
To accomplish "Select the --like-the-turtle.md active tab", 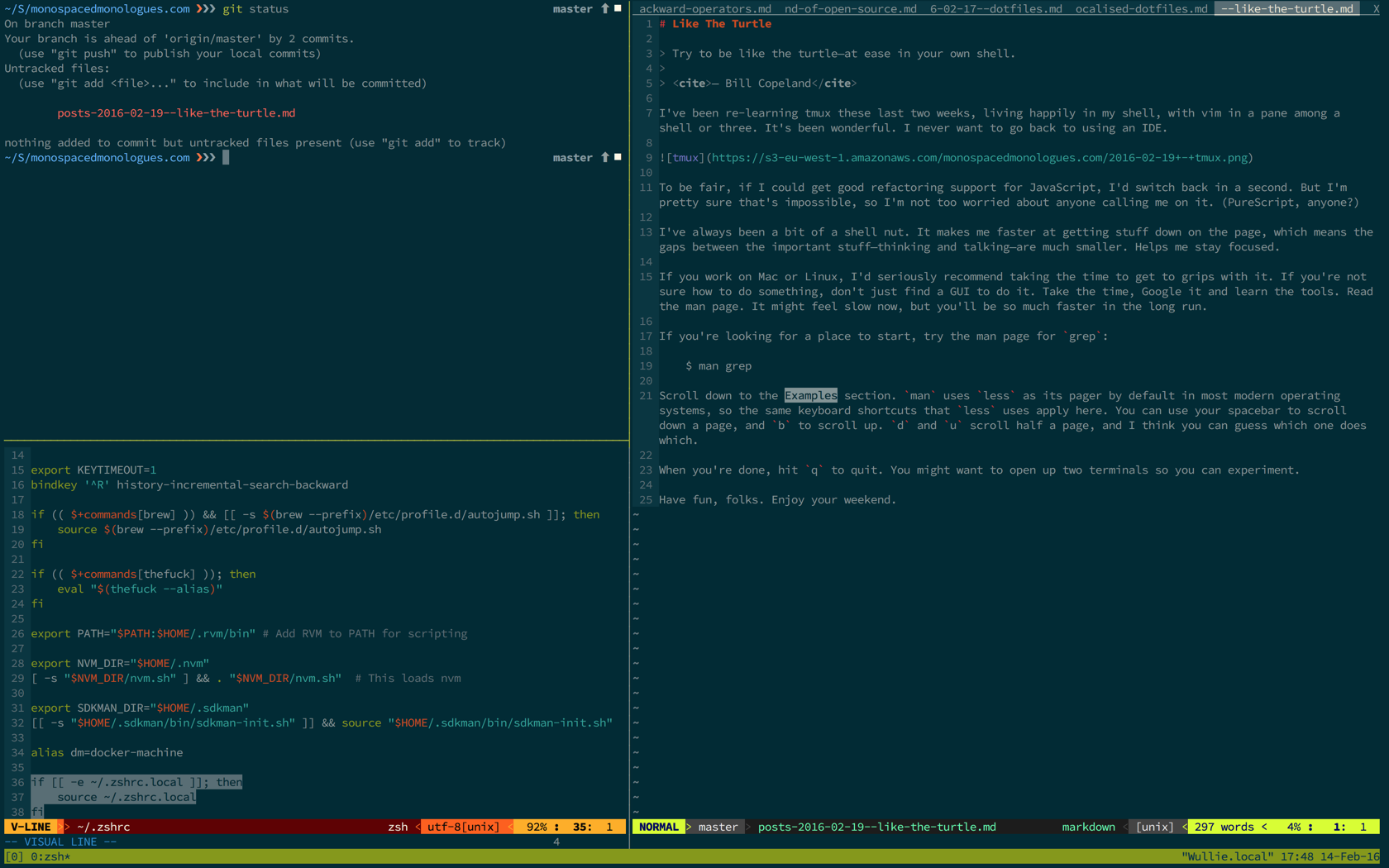I will click(1286, 8).
